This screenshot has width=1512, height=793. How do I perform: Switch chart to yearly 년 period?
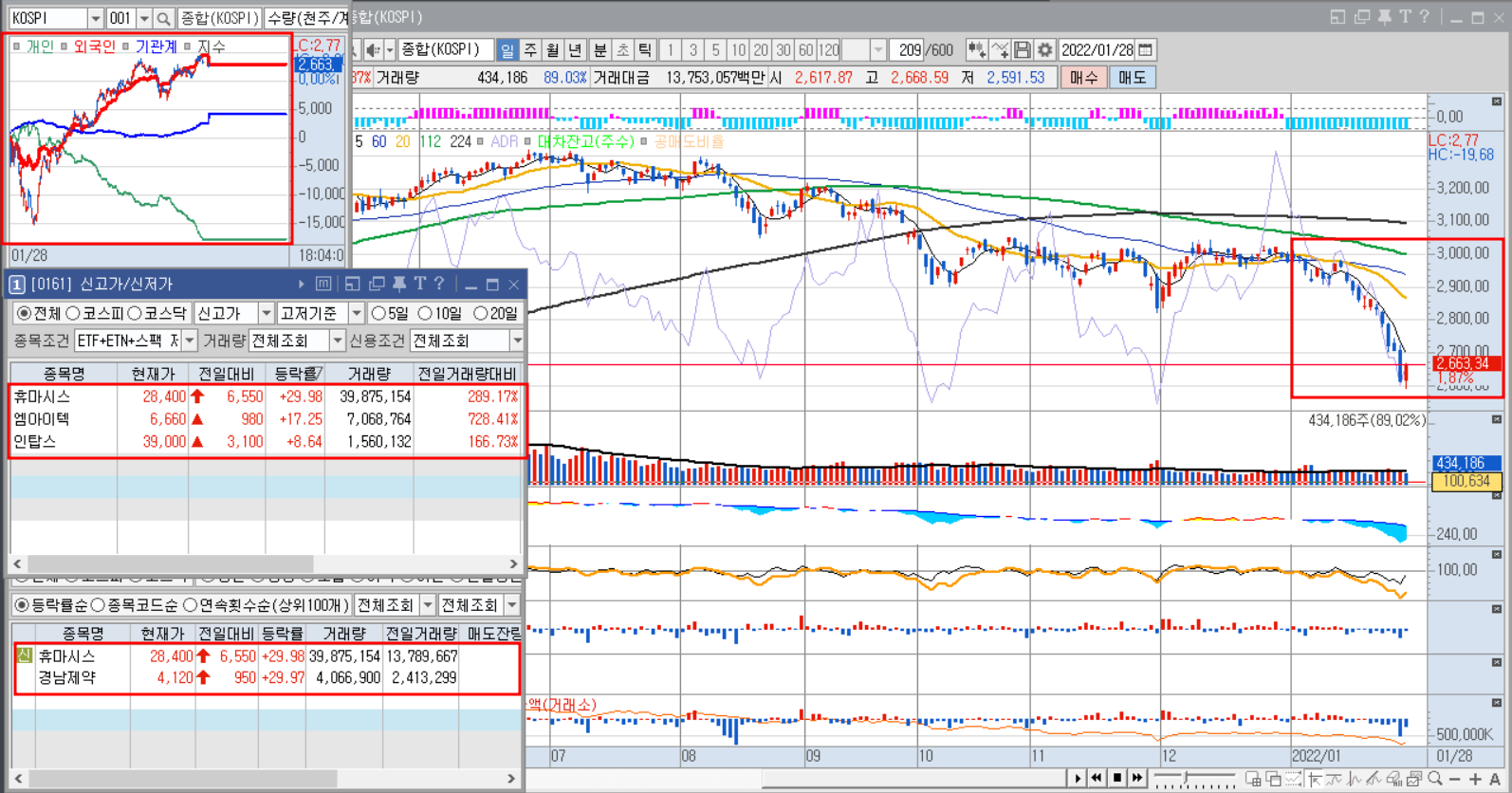(x=575, y=50)
